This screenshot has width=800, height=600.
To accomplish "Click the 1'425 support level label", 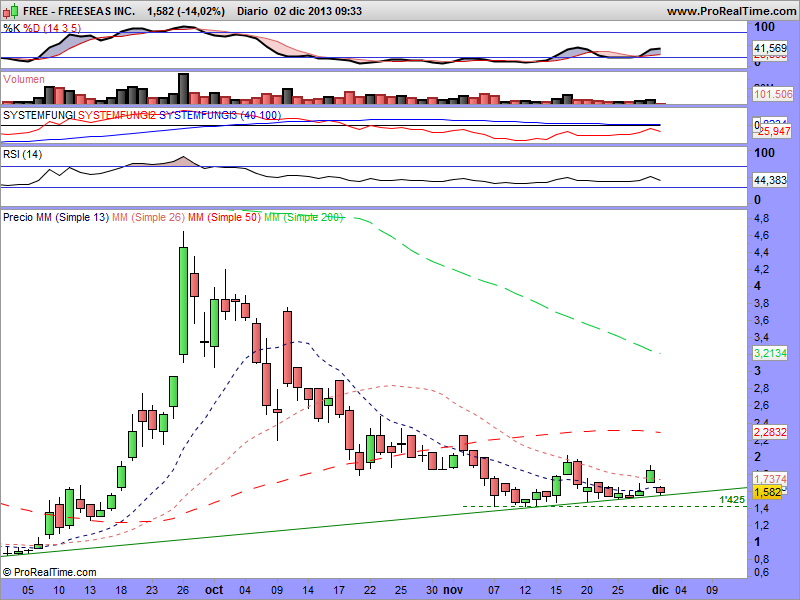I will point(732,499).
